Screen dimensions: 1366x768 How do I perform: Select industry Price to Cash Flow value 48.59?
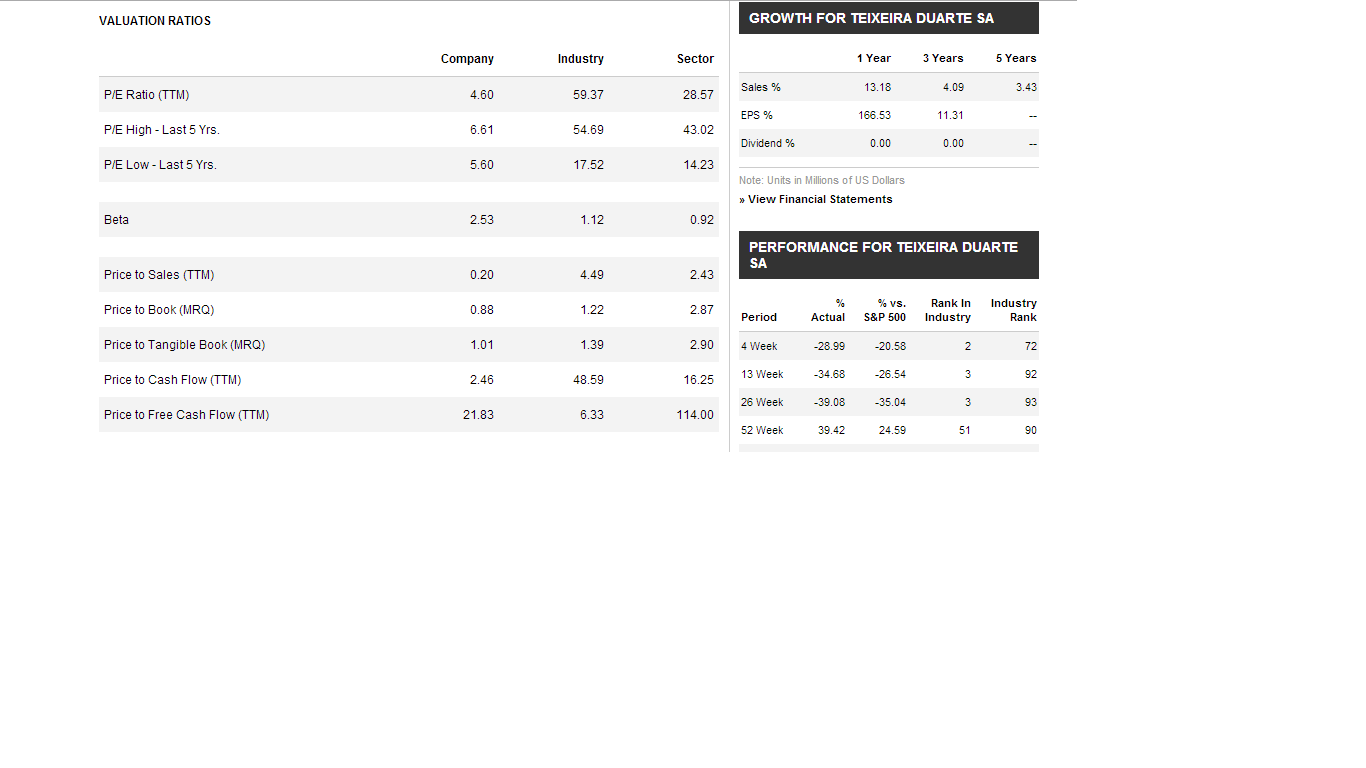(588, 380)
